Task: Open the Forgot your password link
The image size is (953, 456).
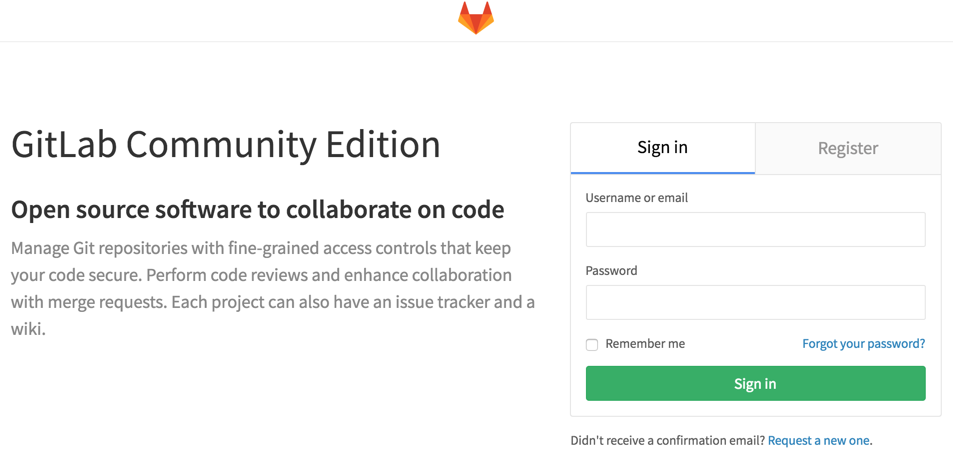Action: click(x=863, y=343)
